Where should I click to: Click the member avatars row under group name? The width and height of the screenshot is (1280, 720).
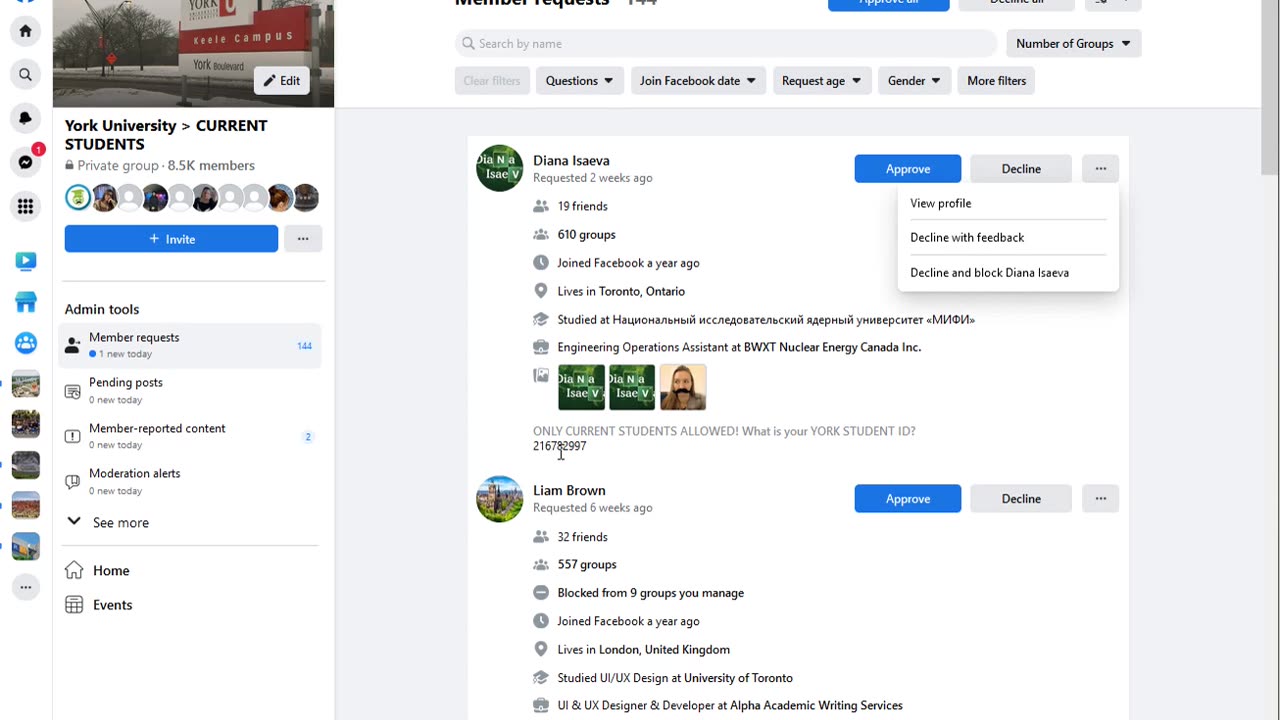tap(192, 198)
